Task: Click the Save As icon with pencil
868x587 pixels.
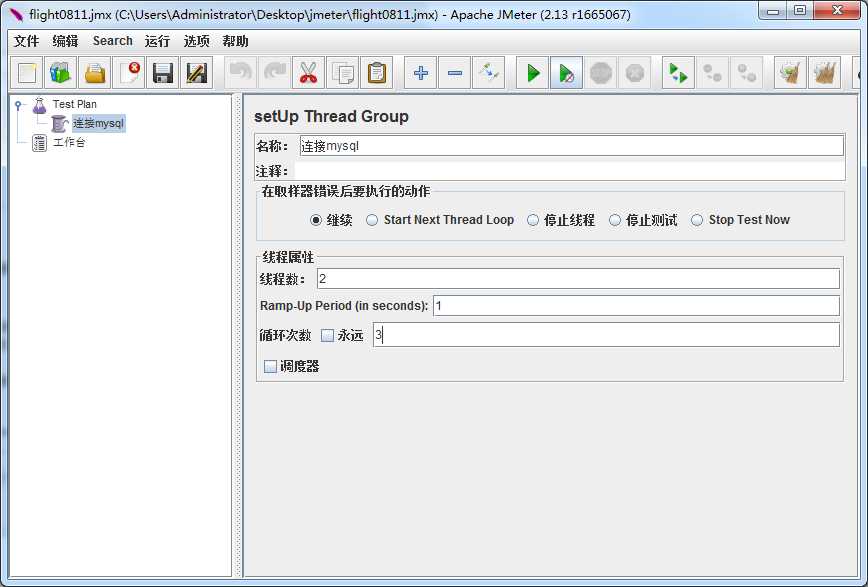Action: [197, 73]
